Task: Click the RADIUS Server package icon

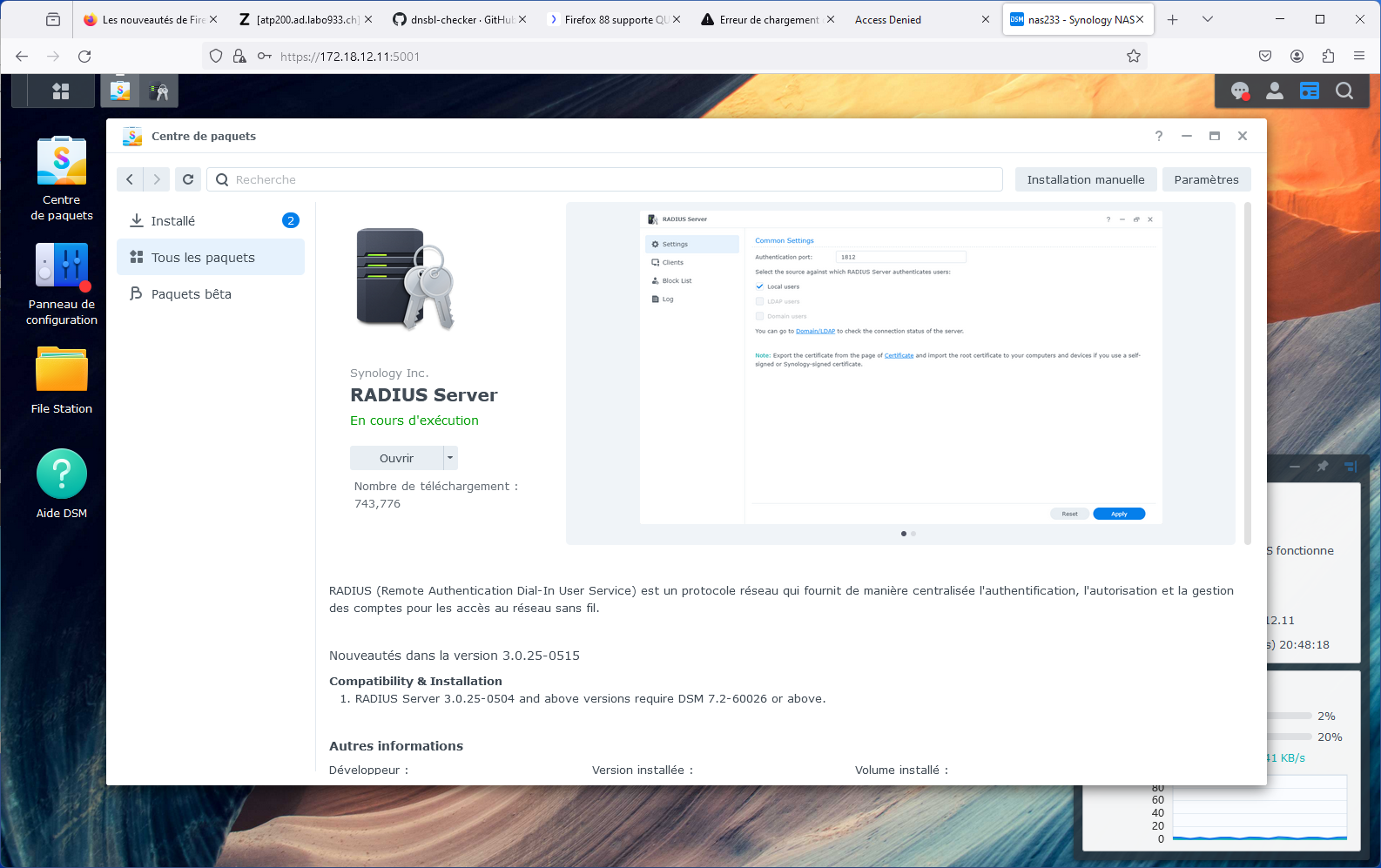Action: pyautogui.click(x=406, y=279)
